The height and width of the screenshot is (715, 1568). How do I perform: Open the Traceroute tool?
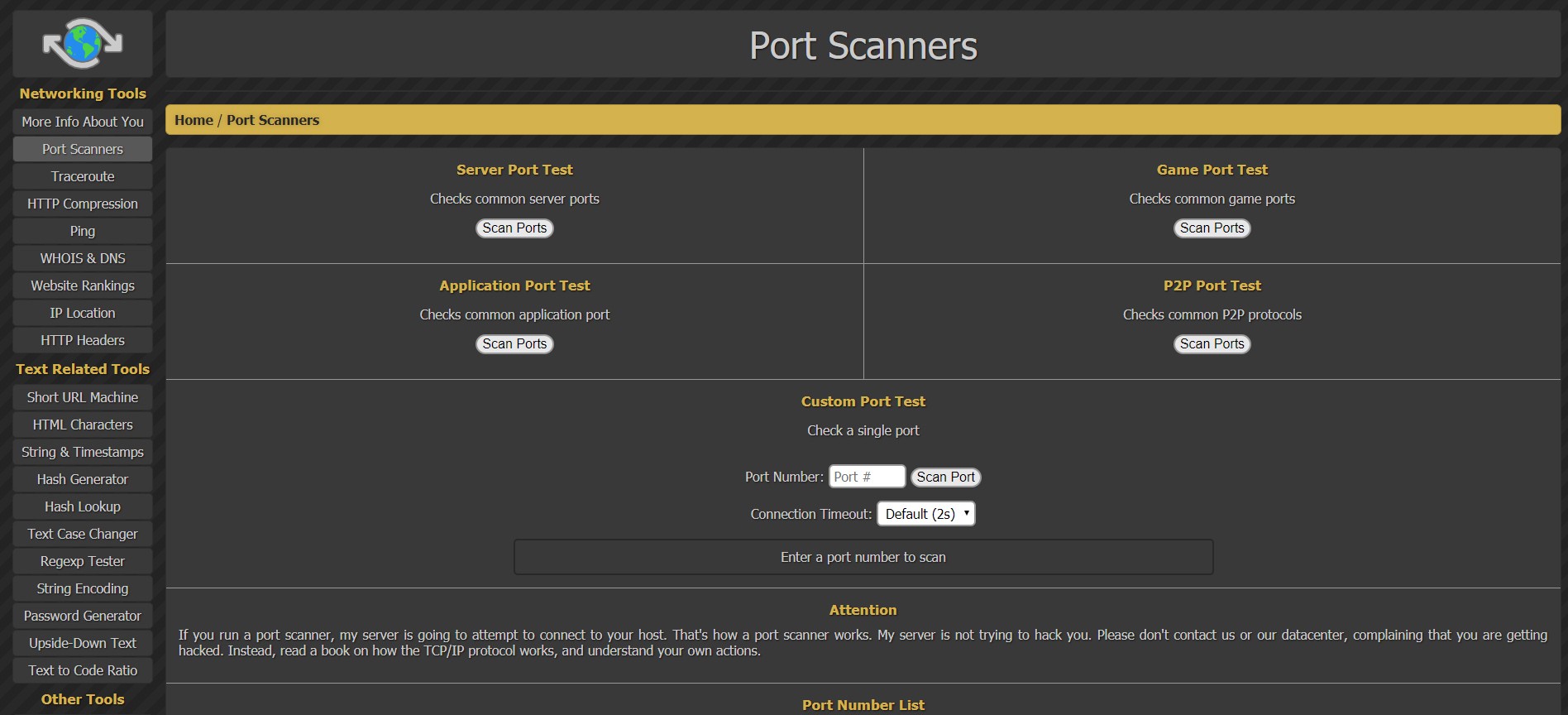pyautogui.click(x=83, y=176)
